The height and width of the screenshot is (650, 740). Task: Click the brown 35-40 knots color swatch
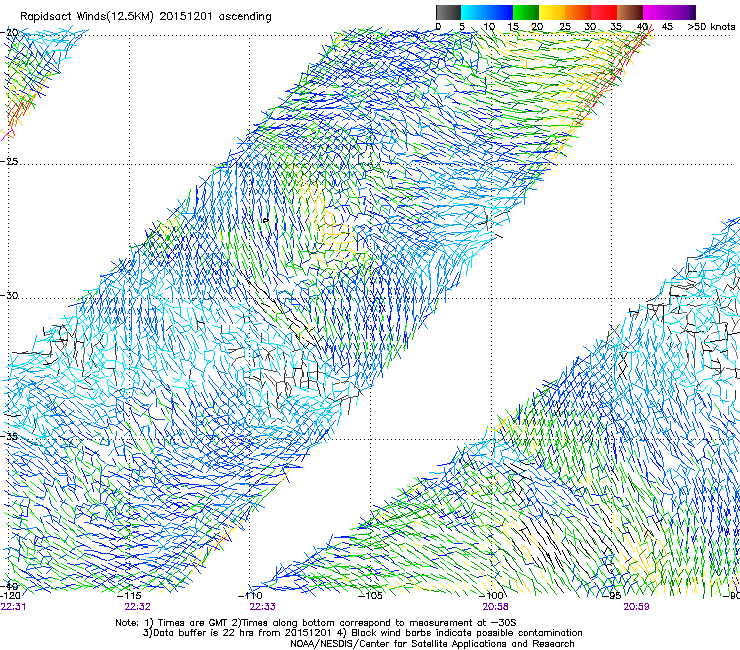point(630,12)
